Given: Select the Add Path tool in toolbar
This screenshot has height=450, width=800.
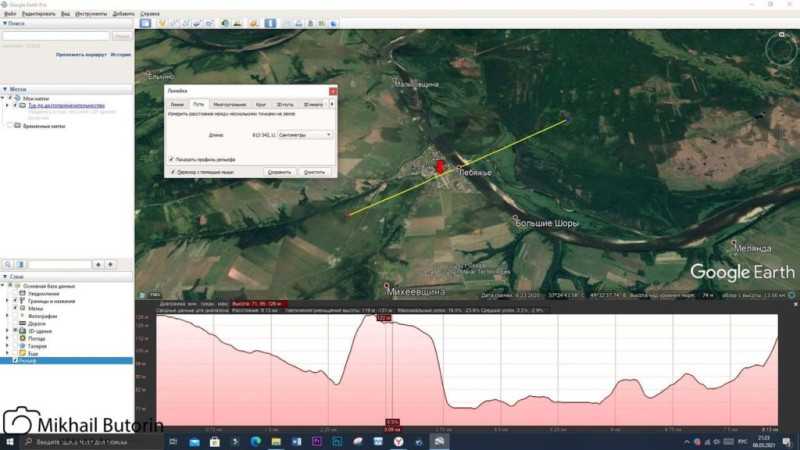Looking at the screenshot, I should [186, 23].
